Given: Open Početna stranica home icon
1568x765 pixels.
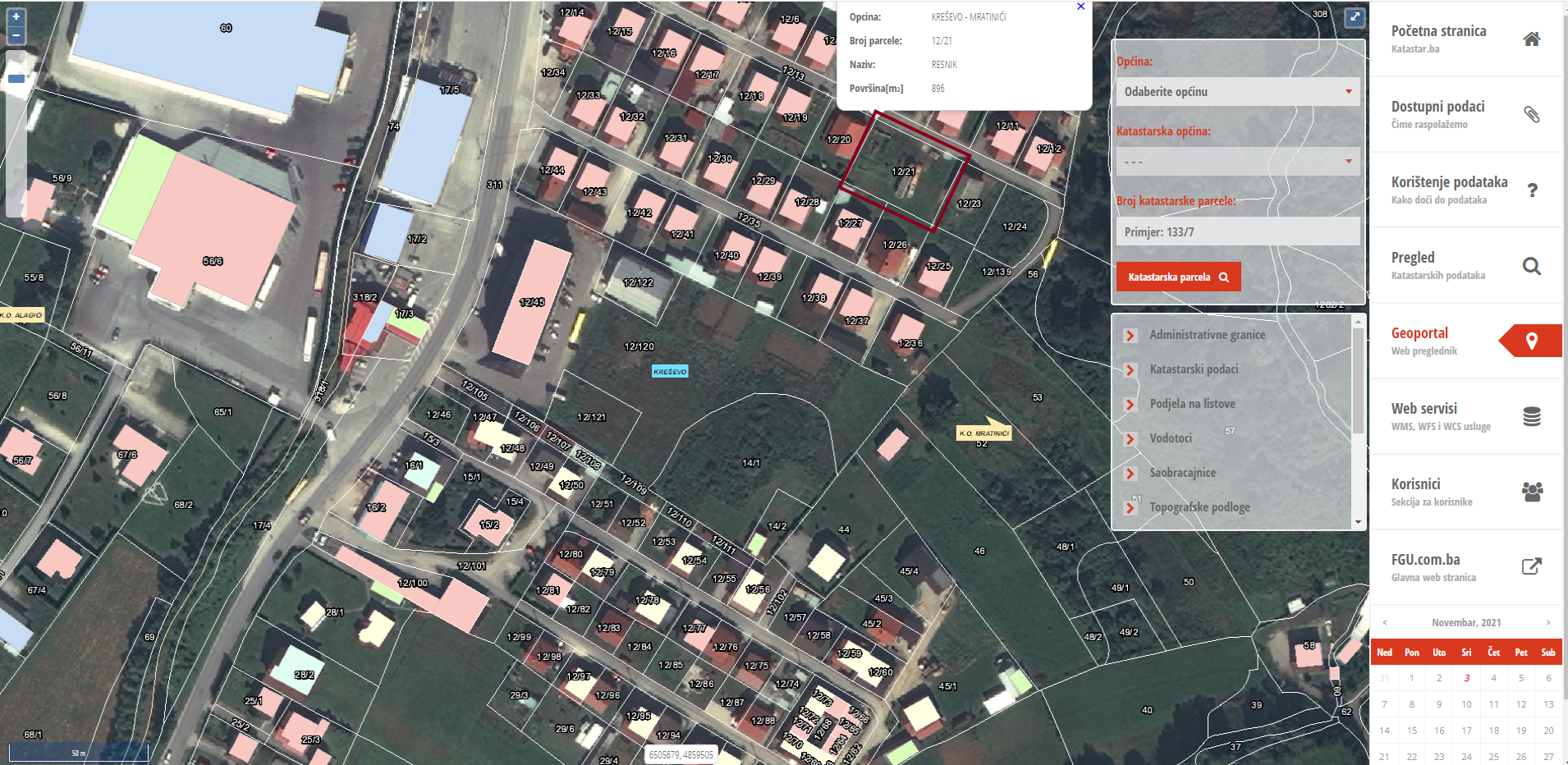Looking at the screenshot, I should 1531,39.
